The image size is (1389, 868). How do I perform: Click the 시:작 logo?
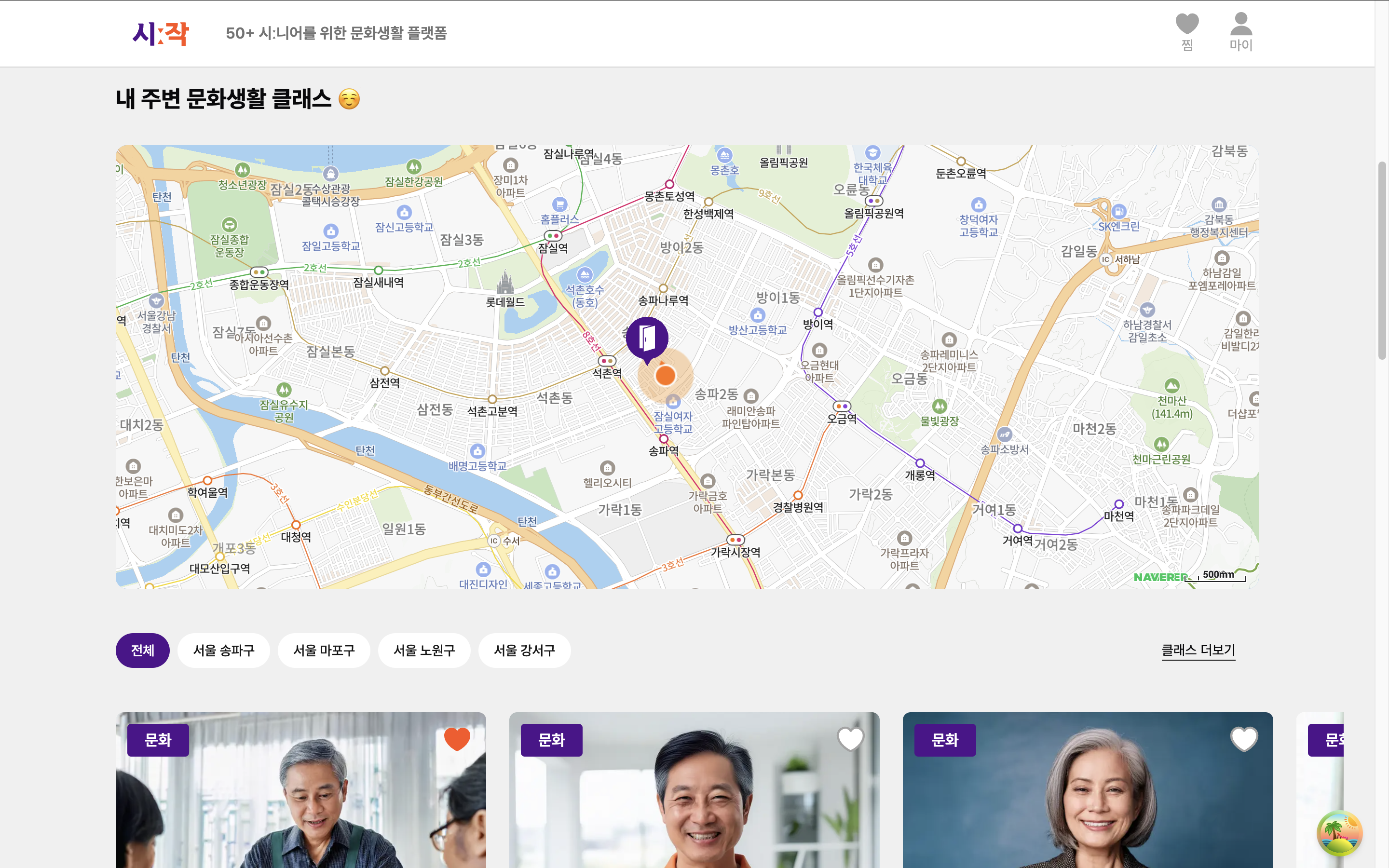(161, 33)
